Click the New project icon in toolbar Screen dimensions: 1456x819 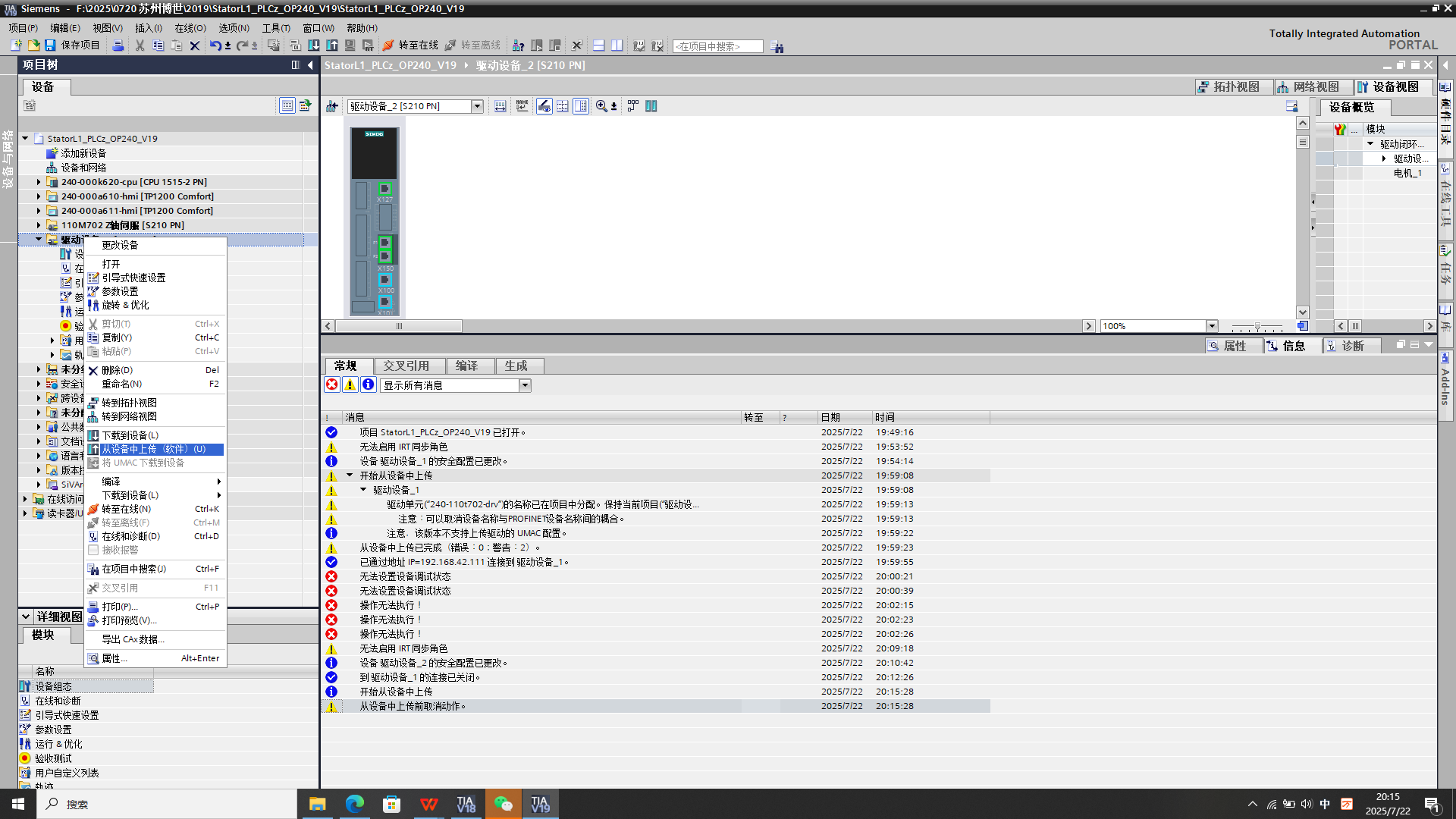pyautogui.click(x=16, y=45)
